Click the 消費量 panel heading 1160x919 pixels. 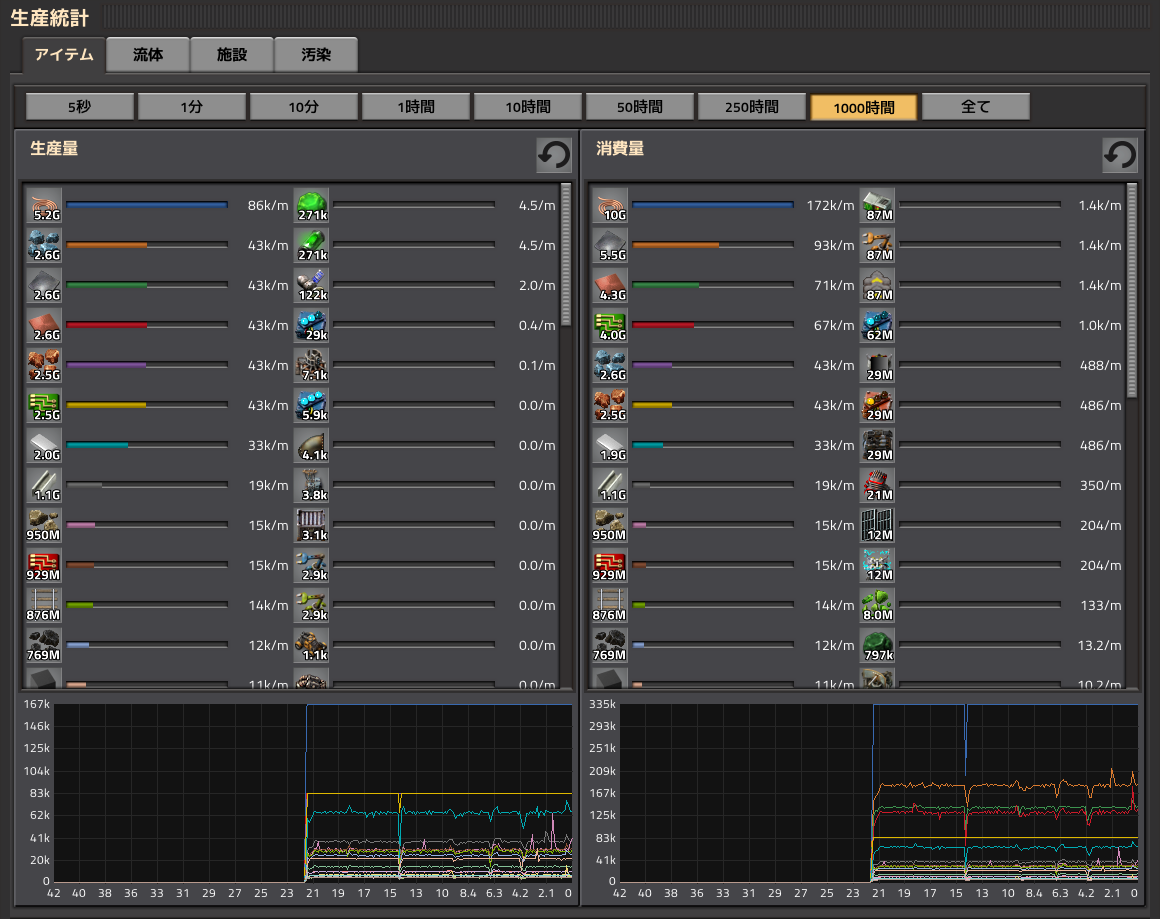[x=620, y=148]
